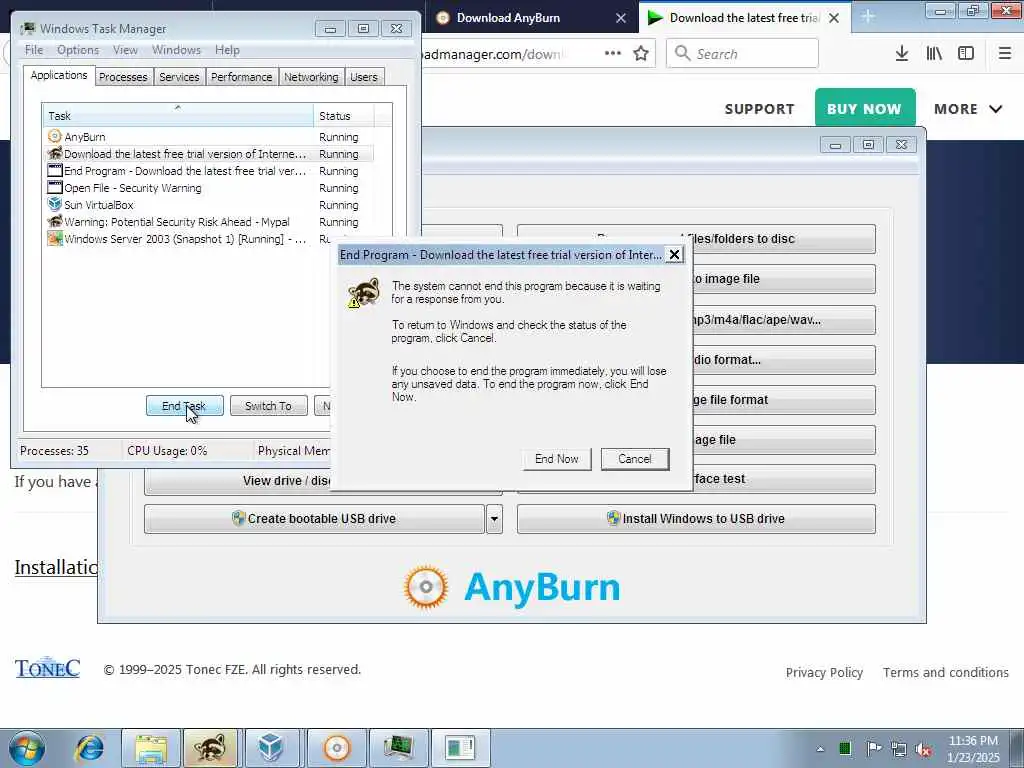Launch Internet Explorer from the taskbar
This screenshot has height=768, width=1024.
click(89, 748)
